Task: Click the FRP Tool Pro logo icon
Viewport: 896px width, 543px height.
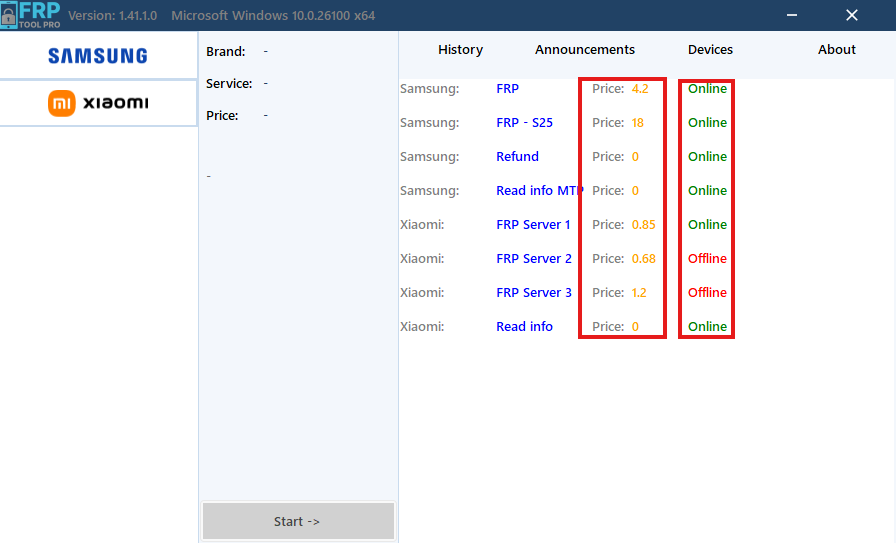Action: coord(30,15)
